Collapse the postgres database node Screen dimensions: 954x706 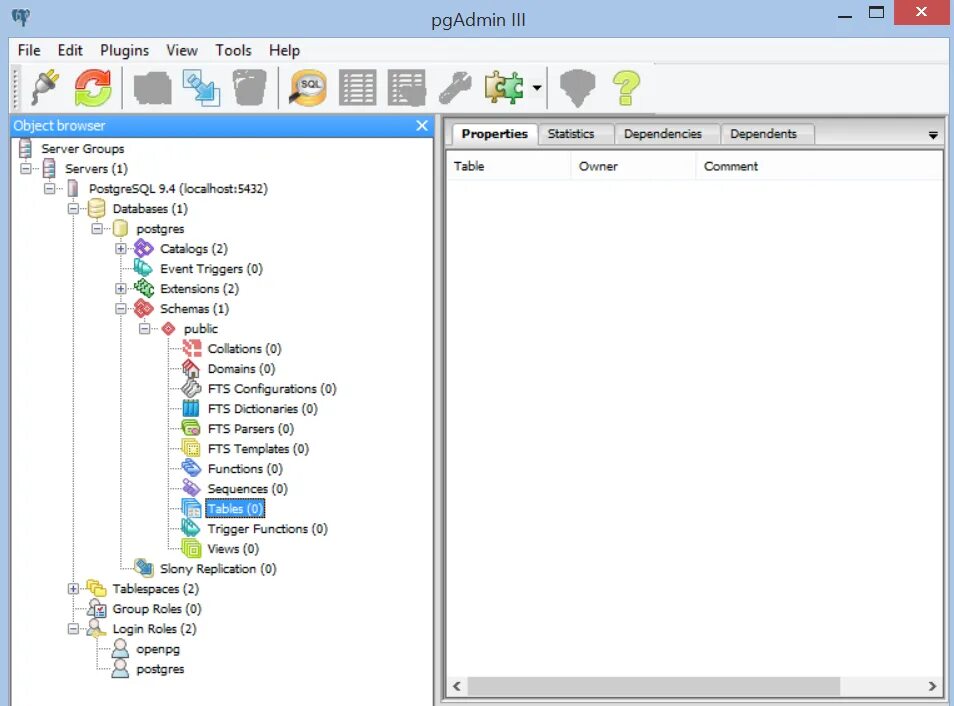pyautogui.click(x=97, y=229)
